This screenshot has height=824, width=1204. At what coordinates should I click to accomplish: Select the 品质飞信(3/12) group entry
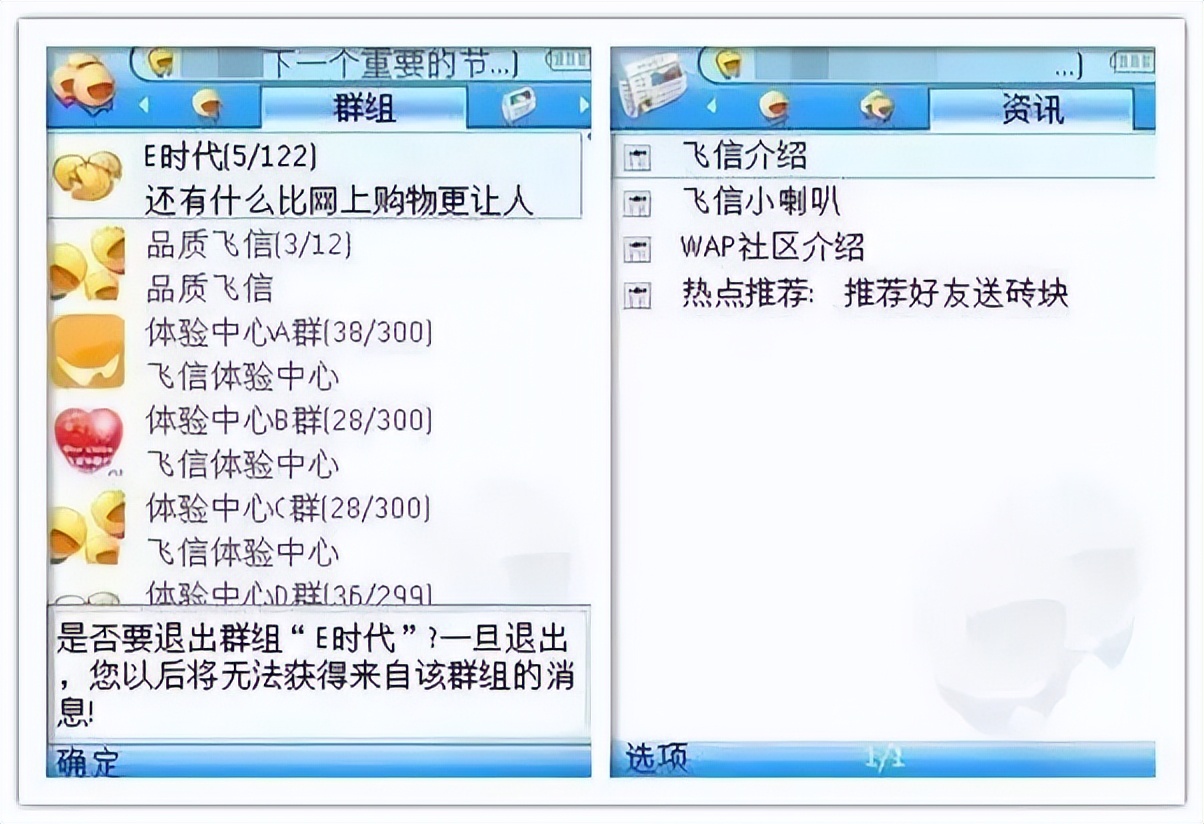coord(314,266)
